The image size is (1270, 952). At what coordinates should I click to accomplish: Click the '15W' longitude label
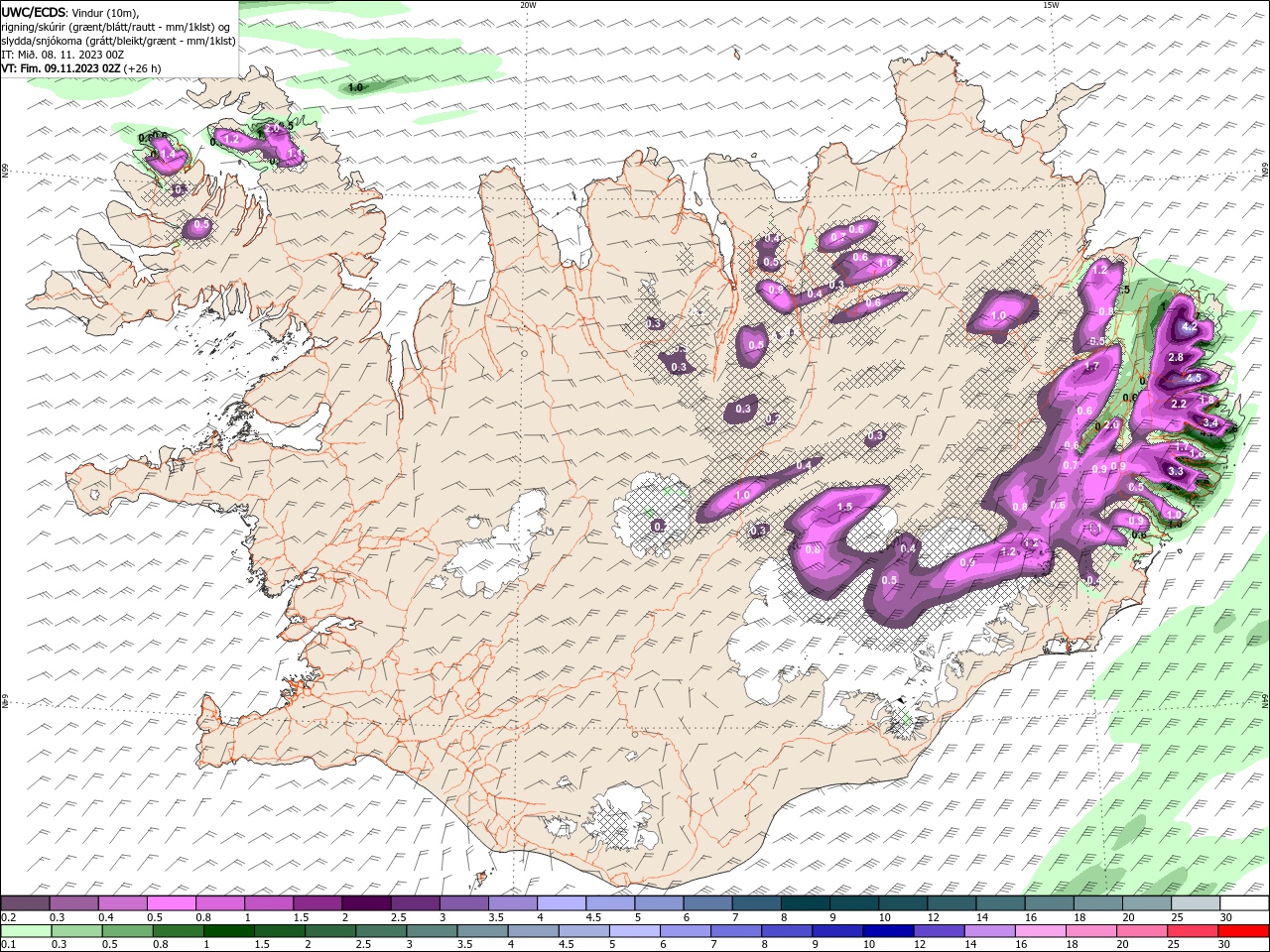pos(1051,5)
